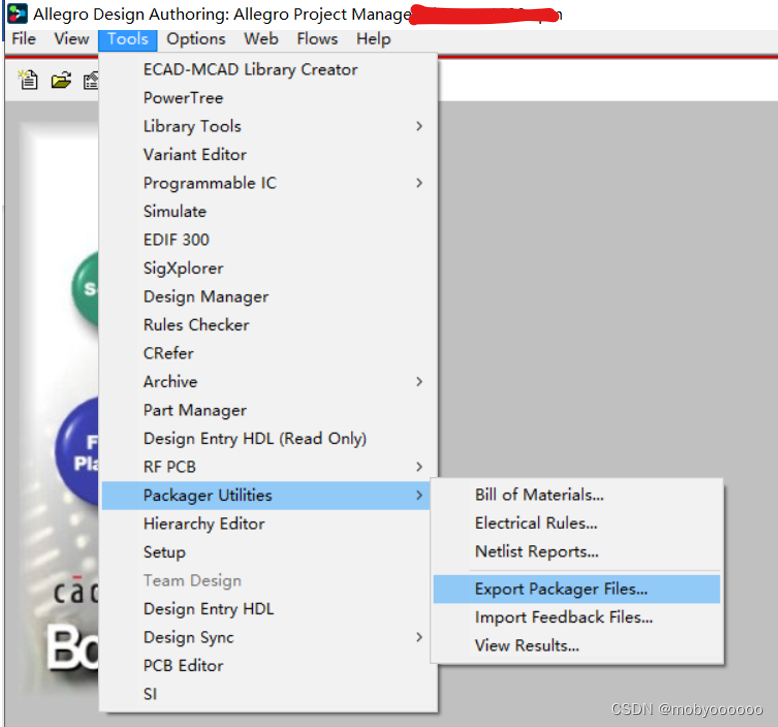The image size is (778, 727).
Task: Open Hierarchy Editor
Action: 268,524
